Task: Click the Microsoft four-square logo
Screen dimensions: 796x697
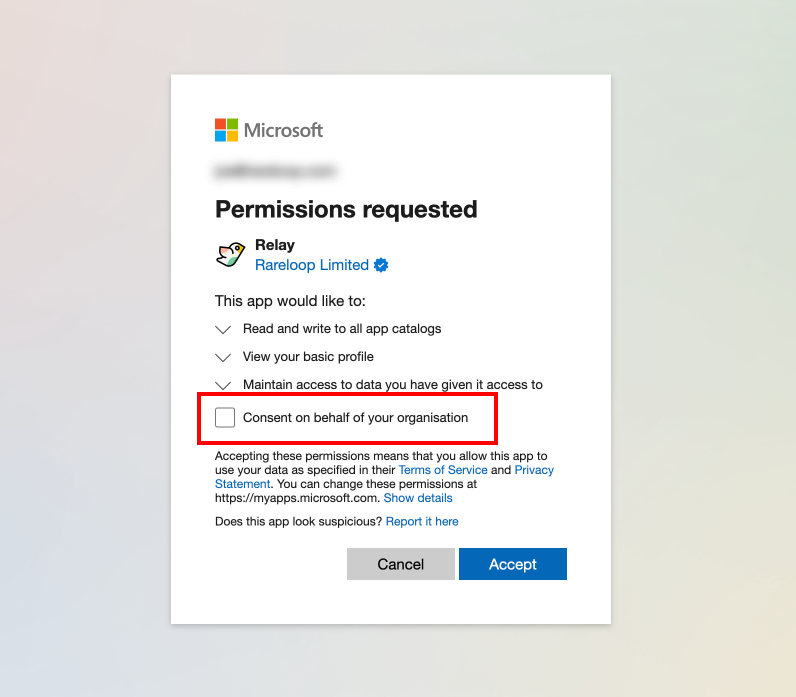Action: [x=227, y=130]
